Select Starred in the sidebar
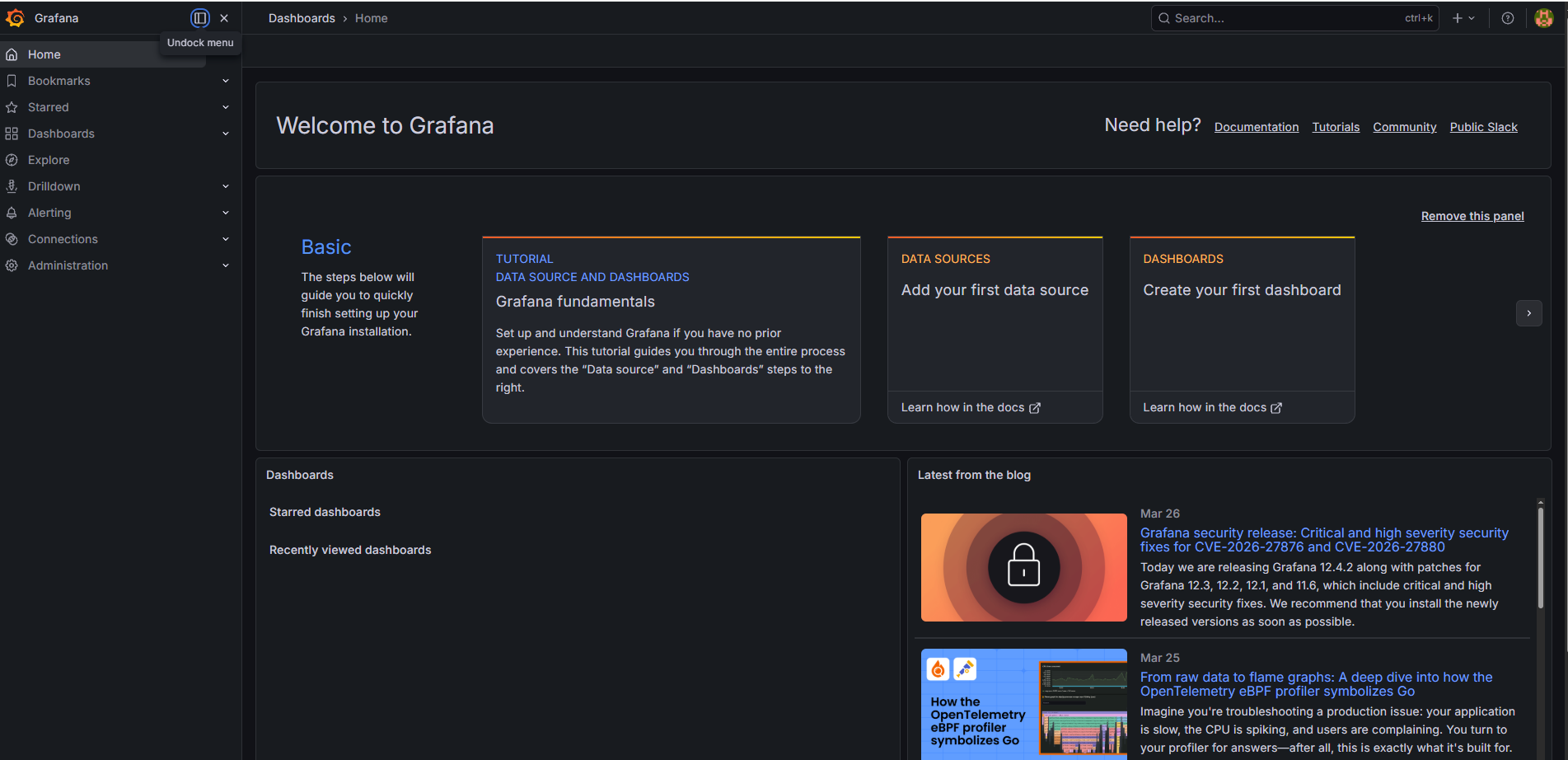Screen dimensions: 1568x760 tap(48, 106)
